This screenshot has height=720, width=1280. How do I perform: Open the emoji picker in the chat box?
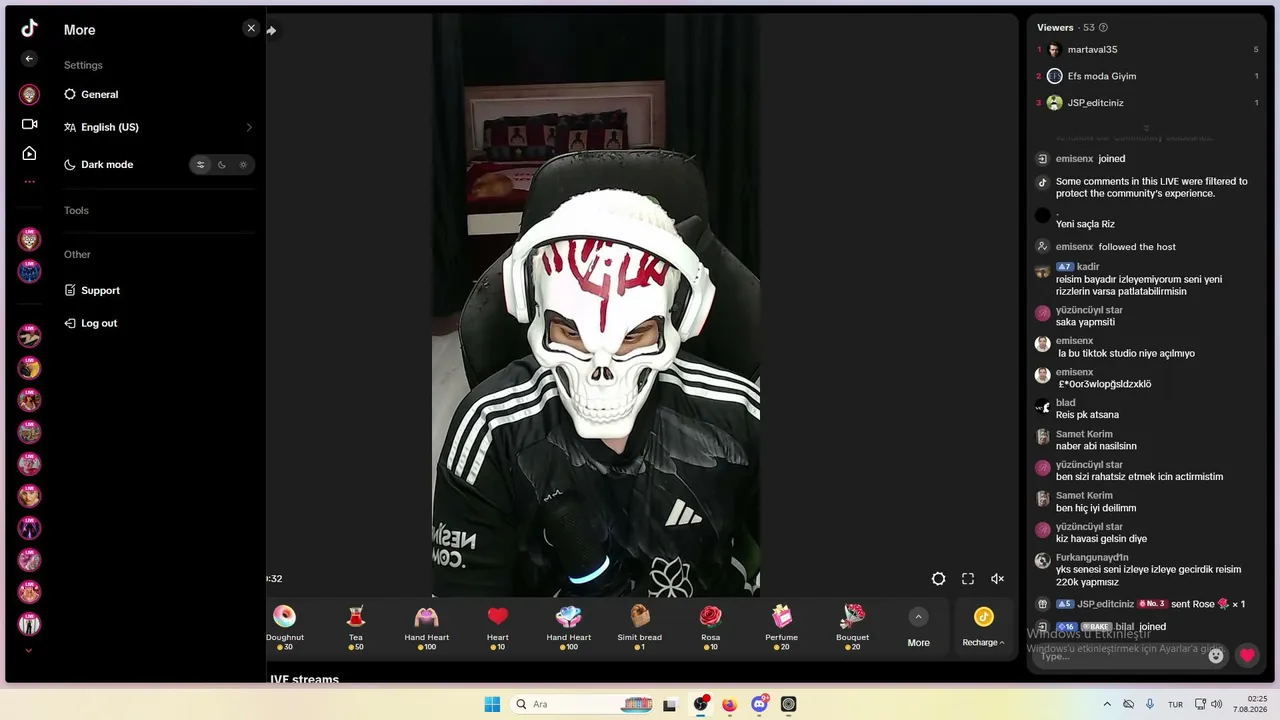[x=1216, y=656]
